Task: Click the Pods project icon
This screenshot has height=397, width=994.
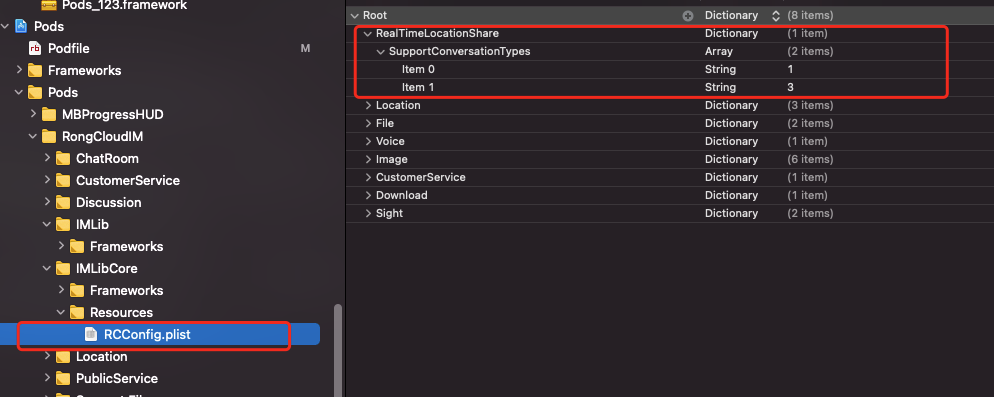Action: (21, 27)
